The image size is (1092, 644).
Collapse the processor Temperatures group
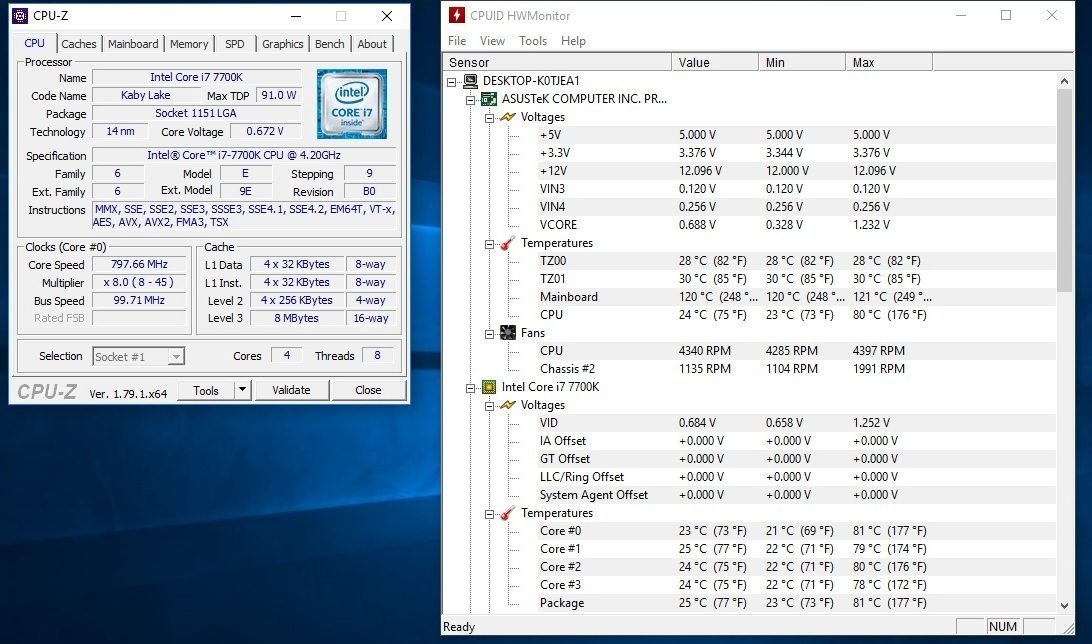490,514
